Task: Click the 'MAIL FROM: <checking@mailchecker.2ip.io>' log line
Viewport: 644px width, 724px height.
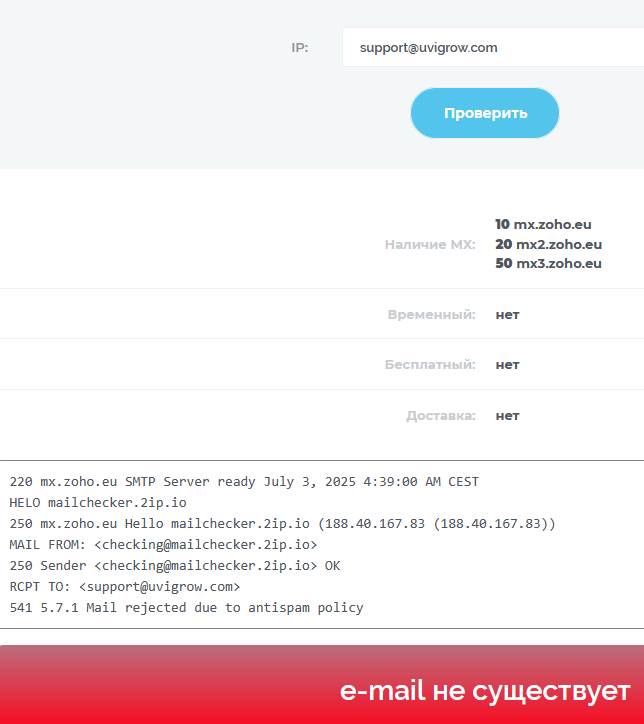Action: point(163,544)
